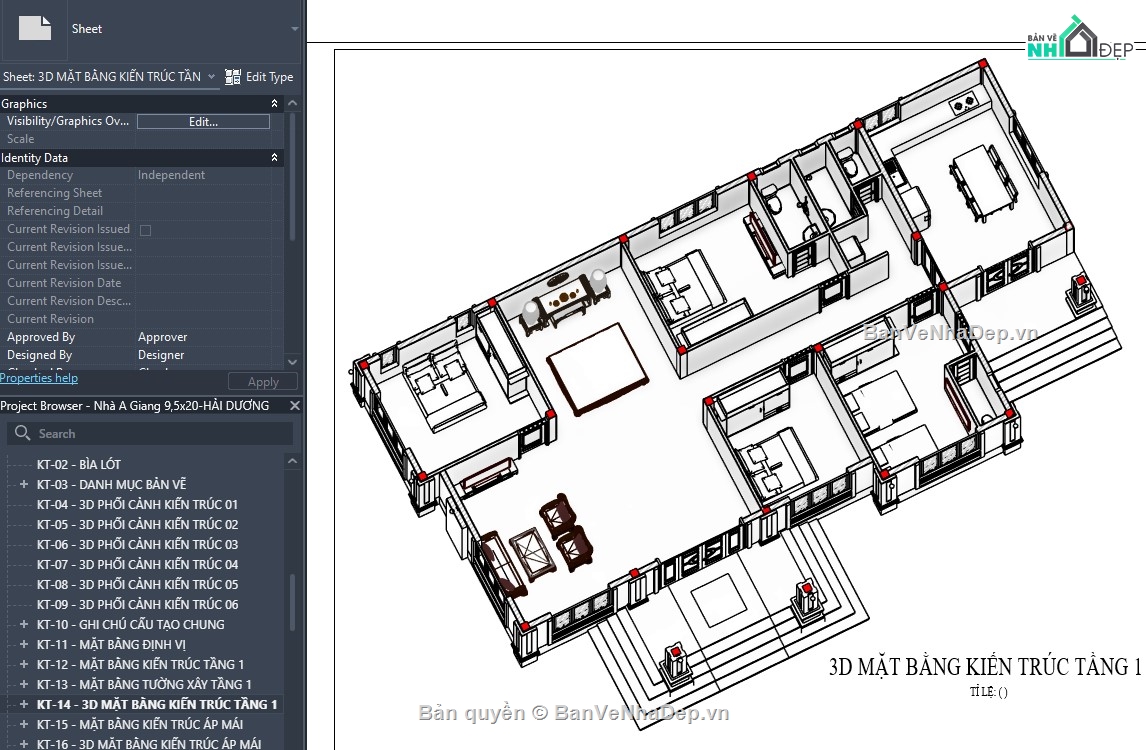This screenshot has width=1146, height=750.
Task: Select sheet KT-06 - 3D PHỐI CẢNH KIẾN TRÚC 03
Action: [137, 545]
